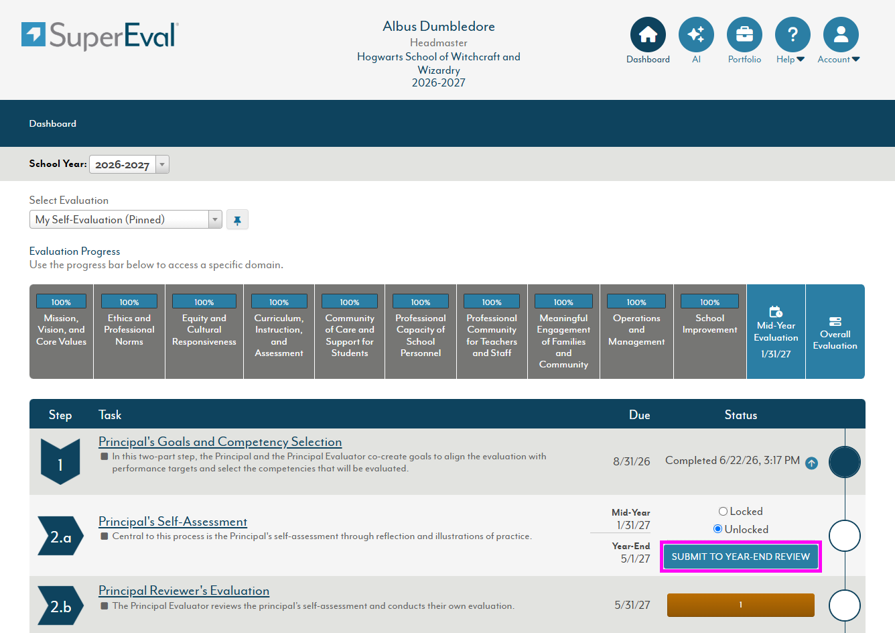Click the Overall Evaluation tile icon
895x633 pixels.
[x=834, y=321]
